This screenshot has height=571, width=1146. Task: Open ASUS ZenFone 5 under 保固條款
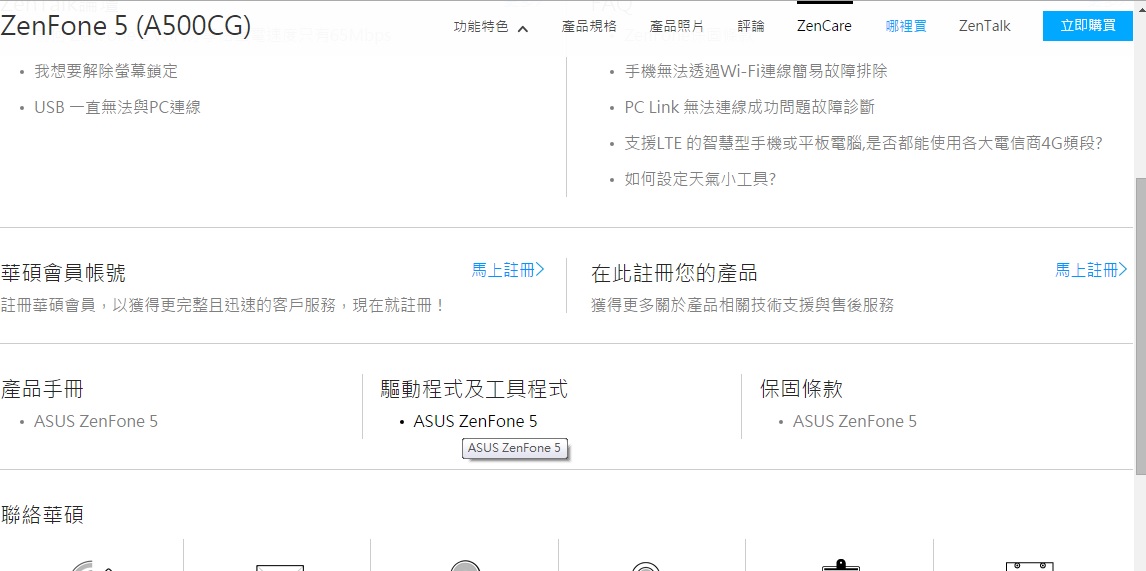(854, 421)
